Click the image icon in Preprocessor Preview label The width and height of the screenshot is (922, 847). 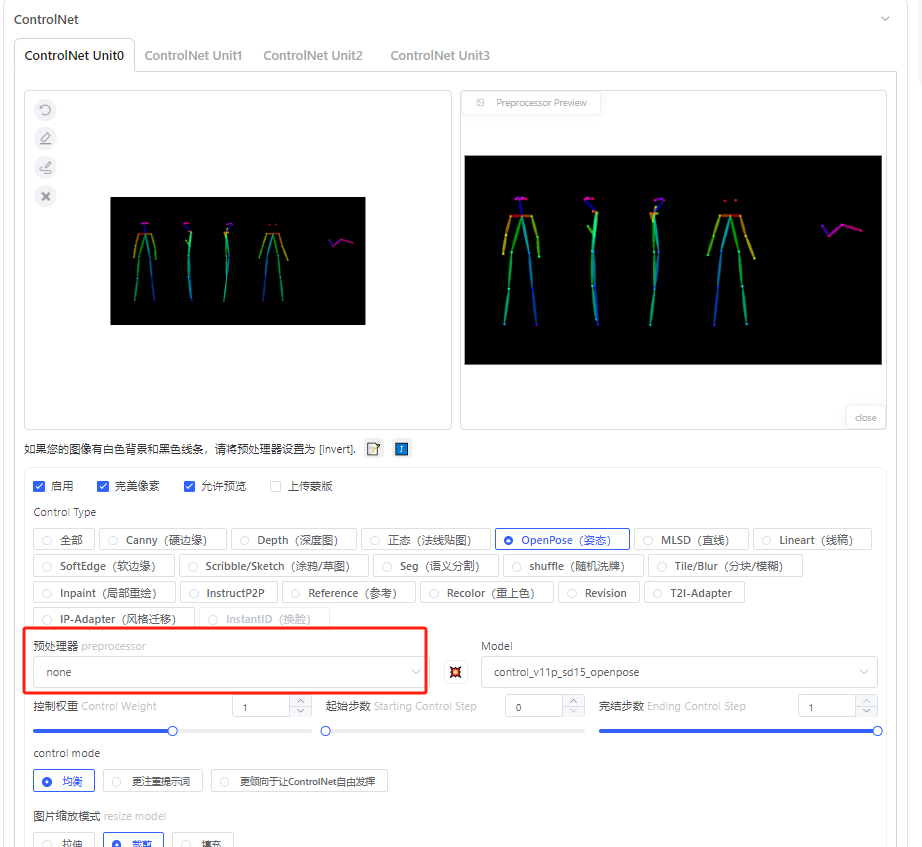(x=480, y=102)
